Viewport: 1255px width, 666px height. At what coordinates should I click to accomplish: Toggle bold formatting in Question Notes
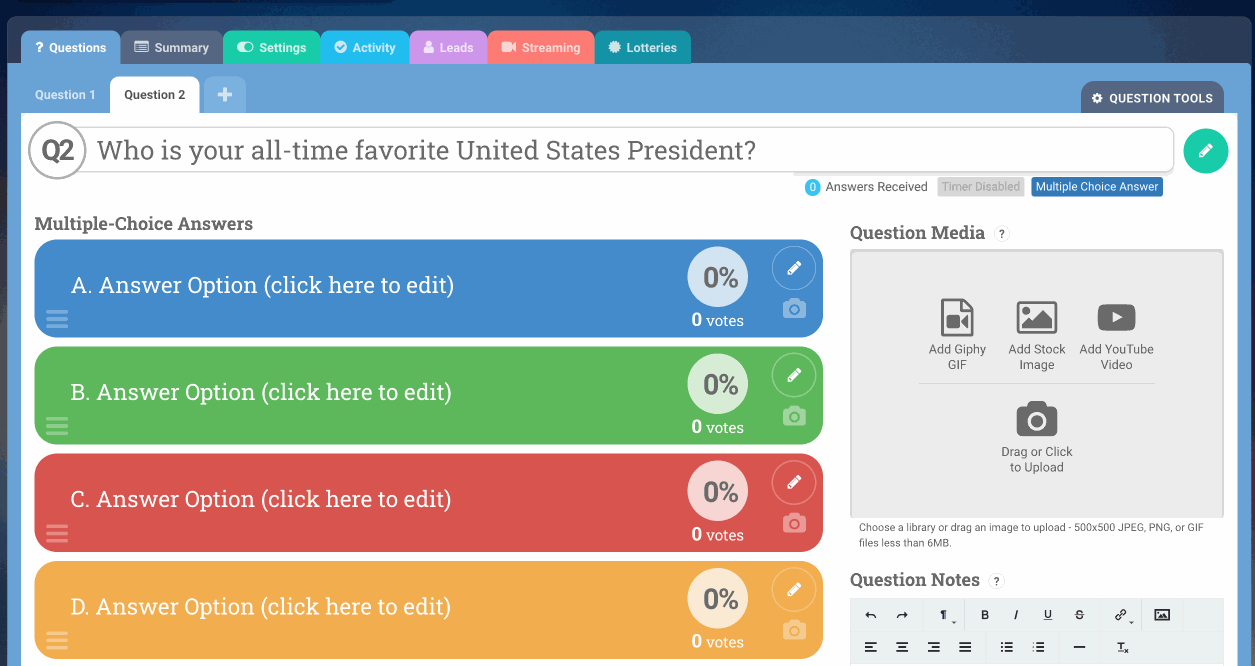click(985, 615)
